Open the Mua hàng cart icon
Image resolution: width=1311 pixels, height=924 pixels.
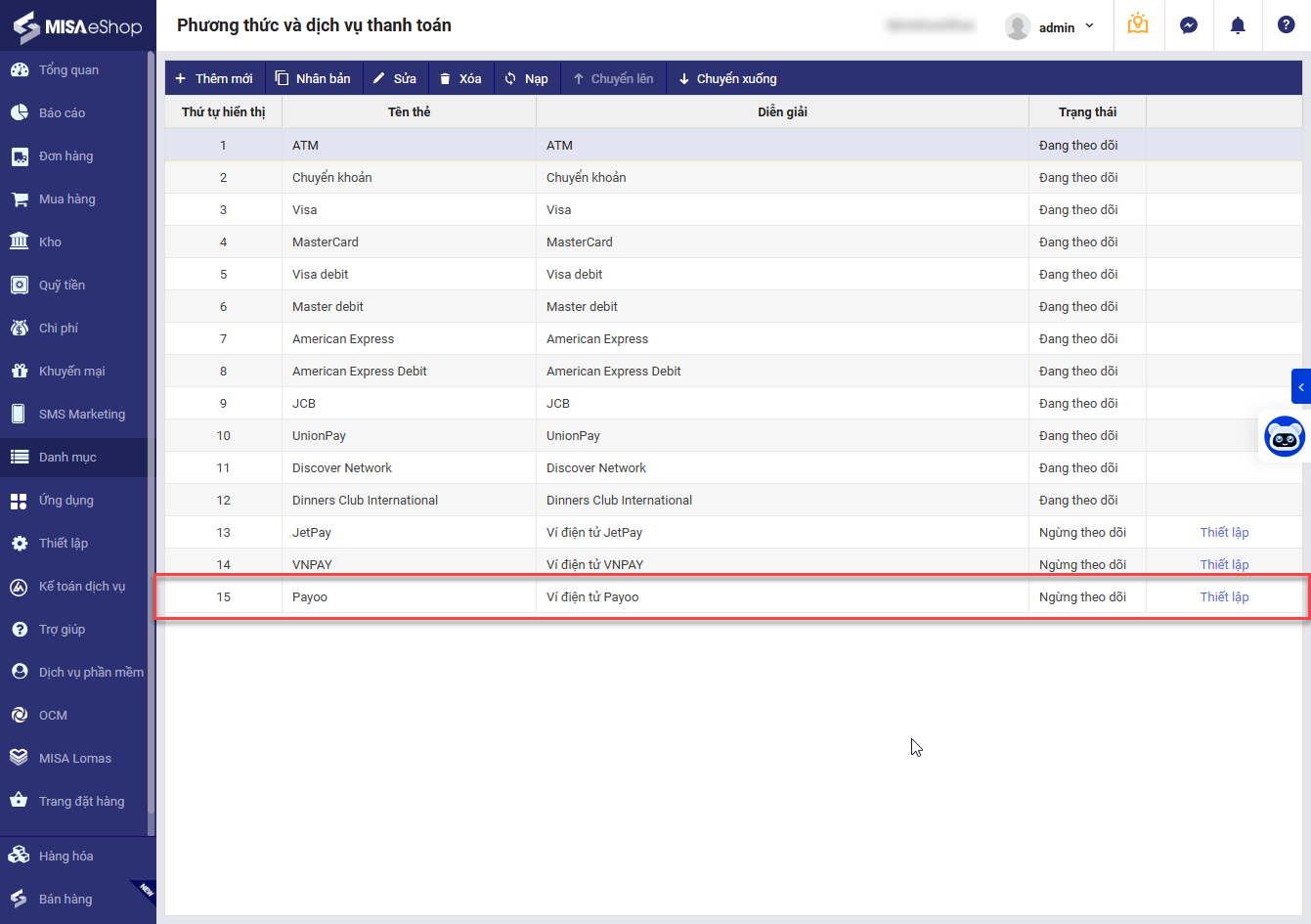(20, 199)
